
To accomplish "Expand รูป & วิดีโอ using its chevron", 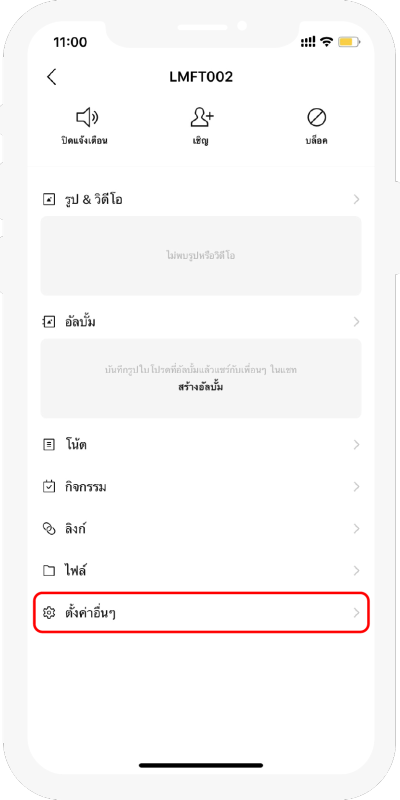I will tap(357, 199).
